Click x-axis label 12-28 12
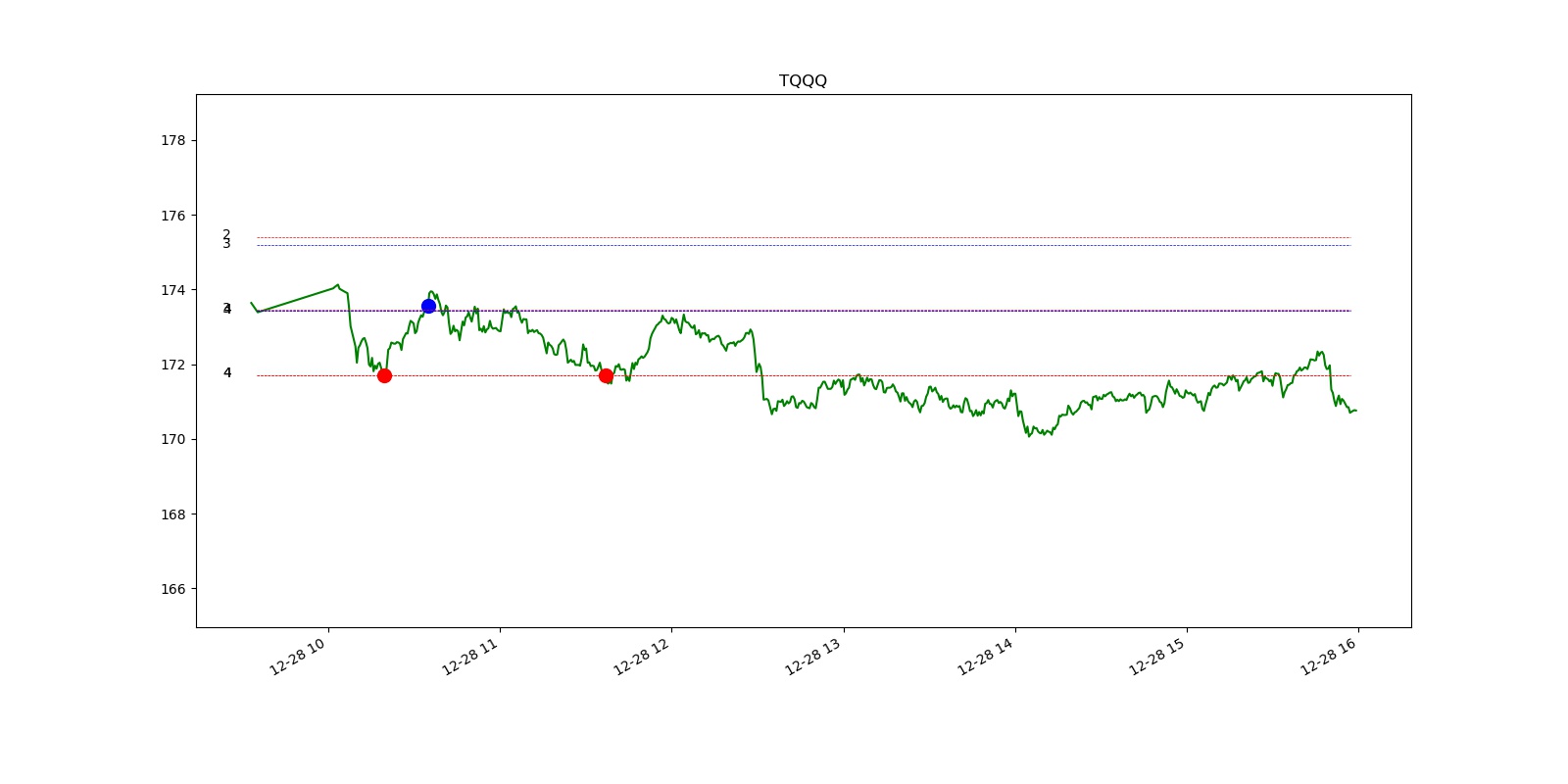 click(641, 655)
